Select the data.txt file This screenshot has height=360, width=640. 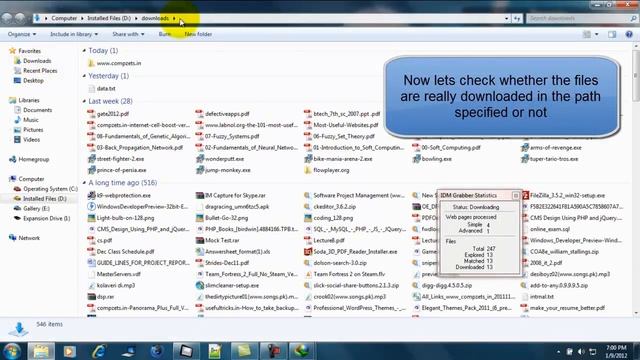(102, 89)
